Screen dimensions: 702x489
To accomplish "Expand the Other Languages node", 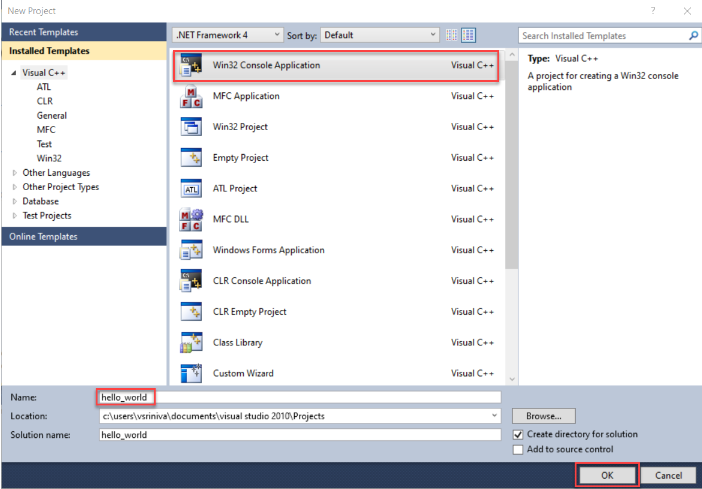I will [15, 173].
